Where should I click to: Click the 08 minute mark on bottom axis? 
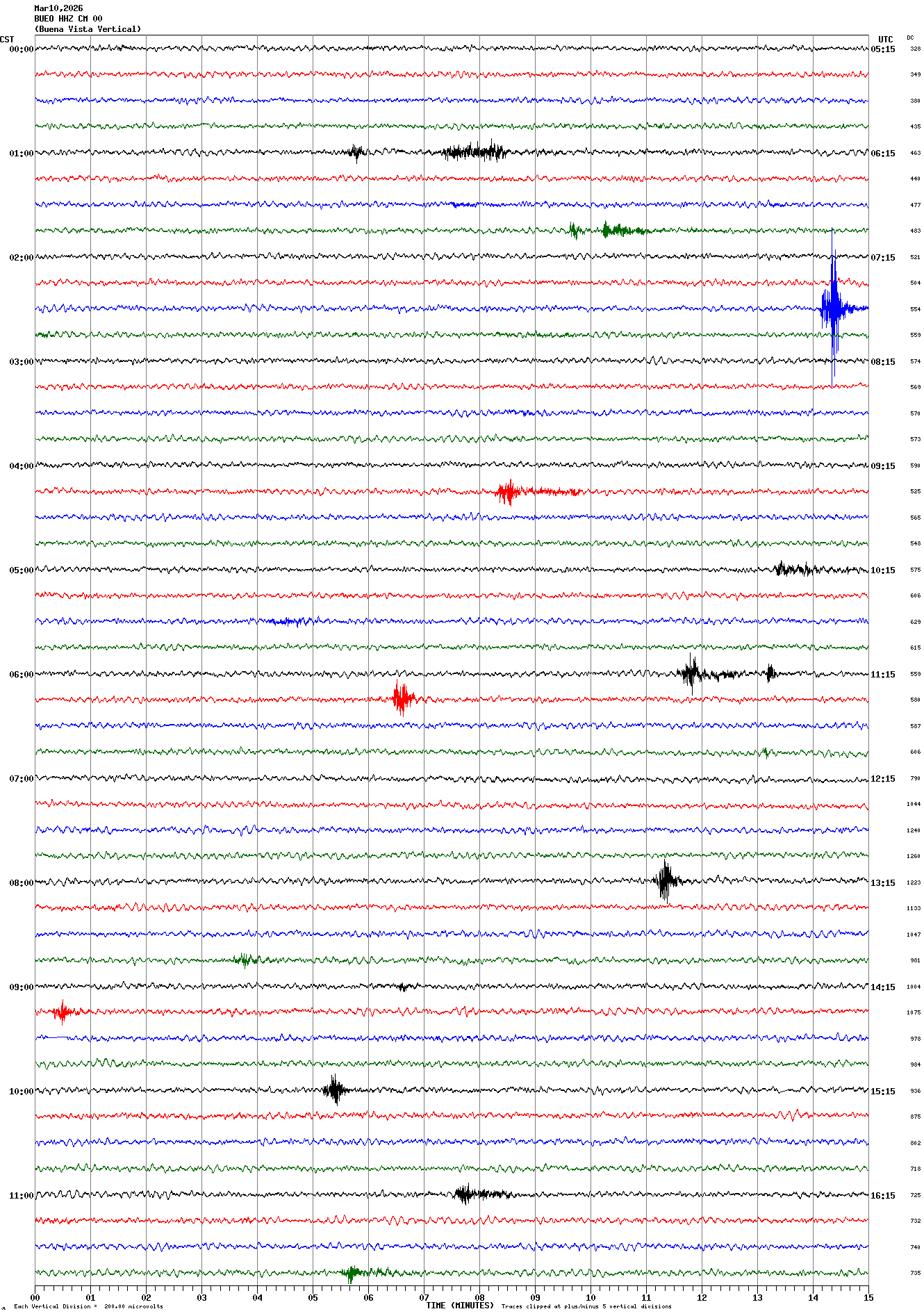click(x=479, y=1297)
